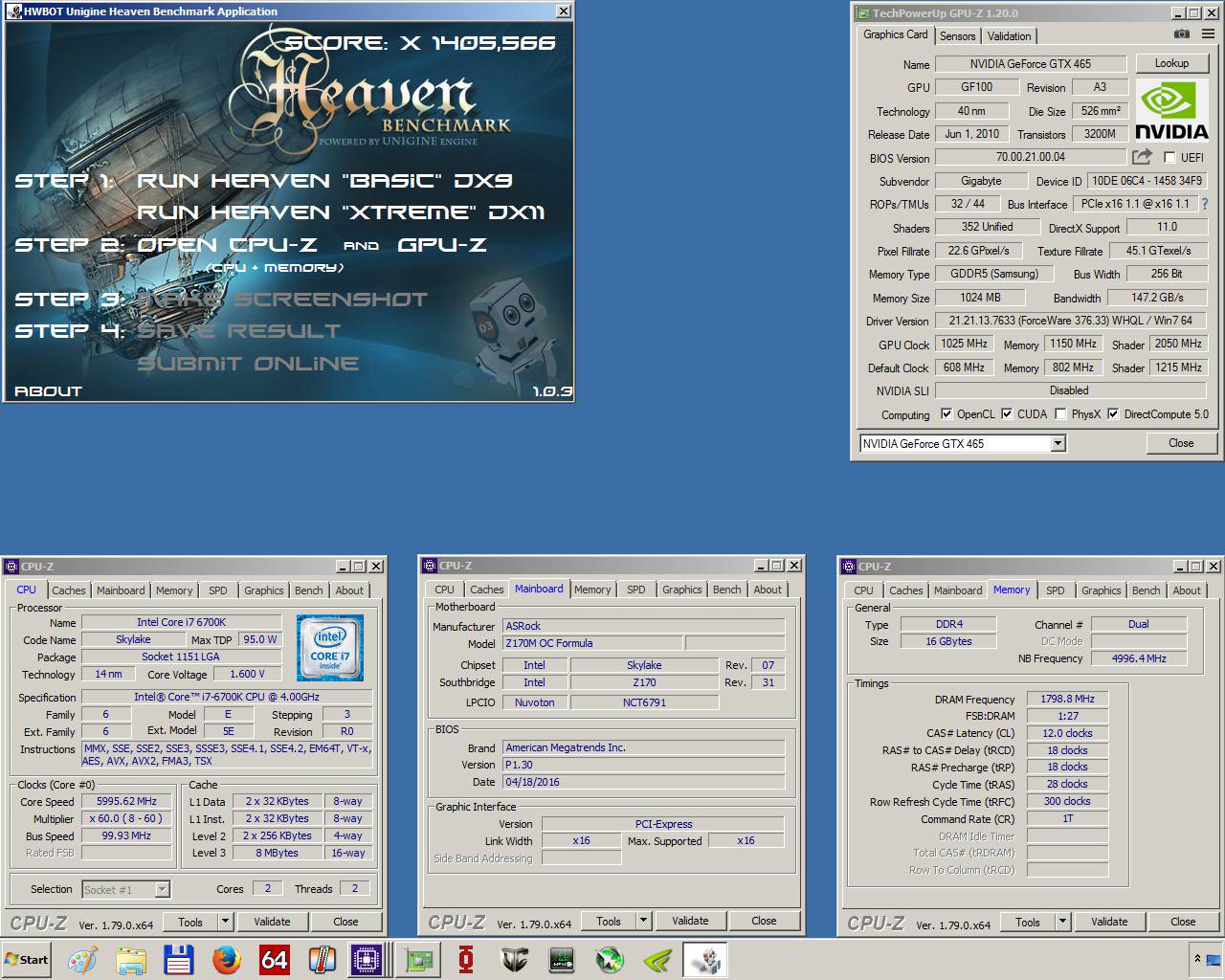This screenshot has width=1225, height=980.
Task: Click the black chip taskbar icon
Action: point(562,960)
